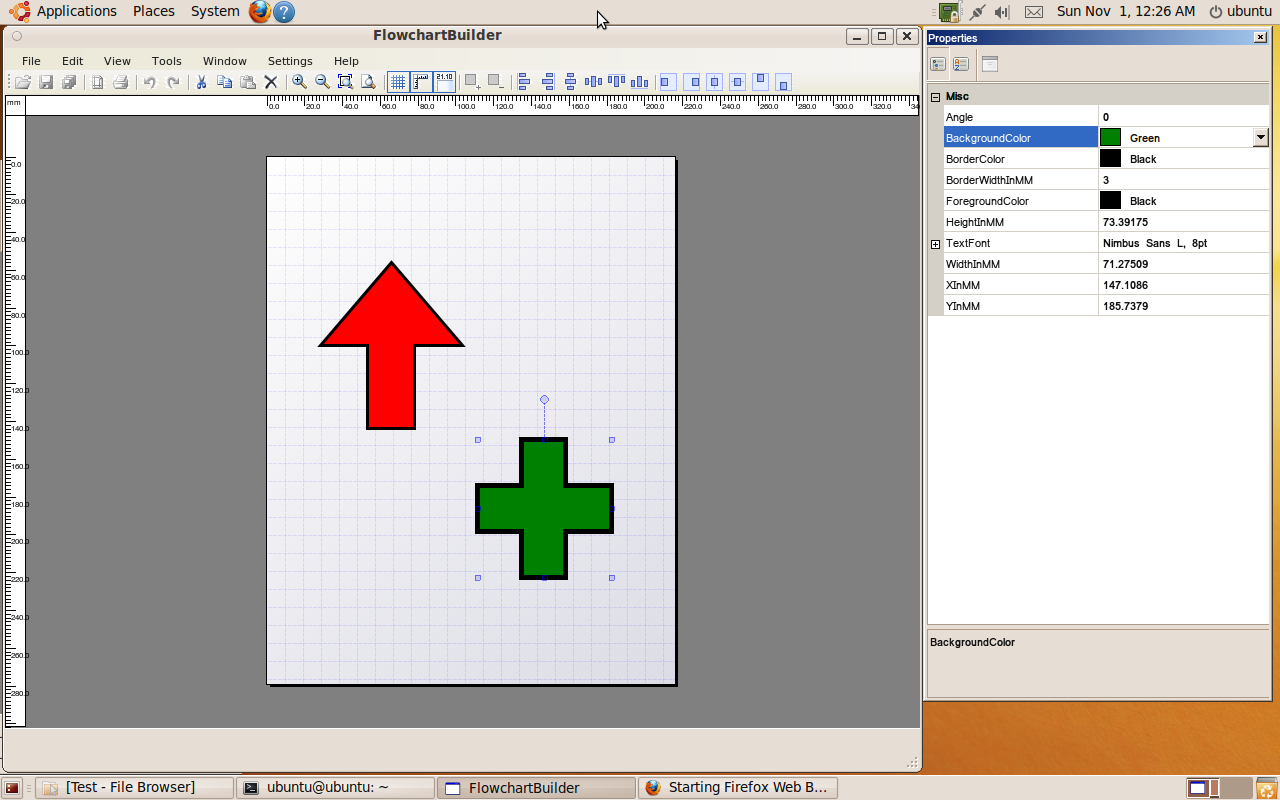The width and height of the screenshot is (1280, 800).
Task: Click the Open file toolbar icon
Action: [x=22, y=82]
